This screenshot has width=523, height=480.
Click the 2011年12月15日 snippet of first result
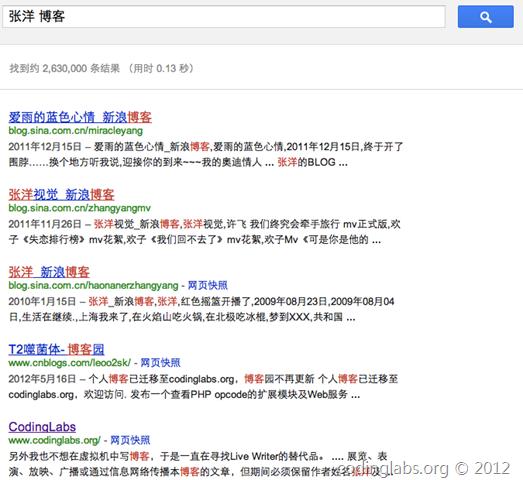[x=206, y=154]
